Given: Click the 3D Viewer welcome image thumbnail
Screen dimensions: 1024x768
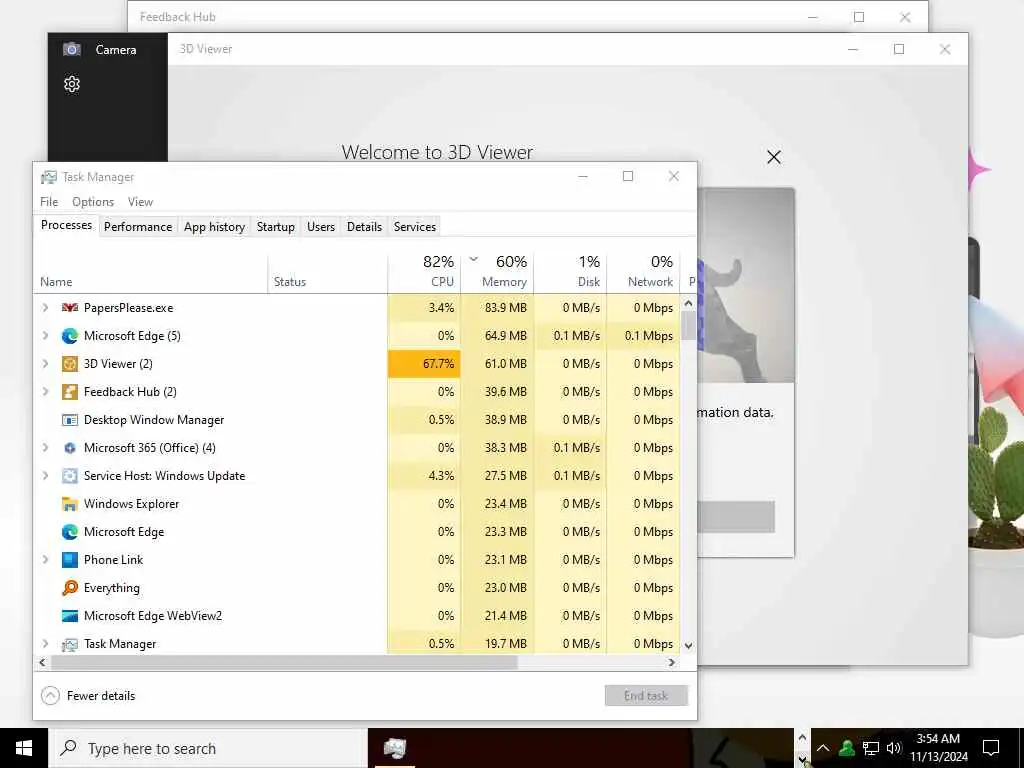Looking at the screenshot, I should click(746, 285).
